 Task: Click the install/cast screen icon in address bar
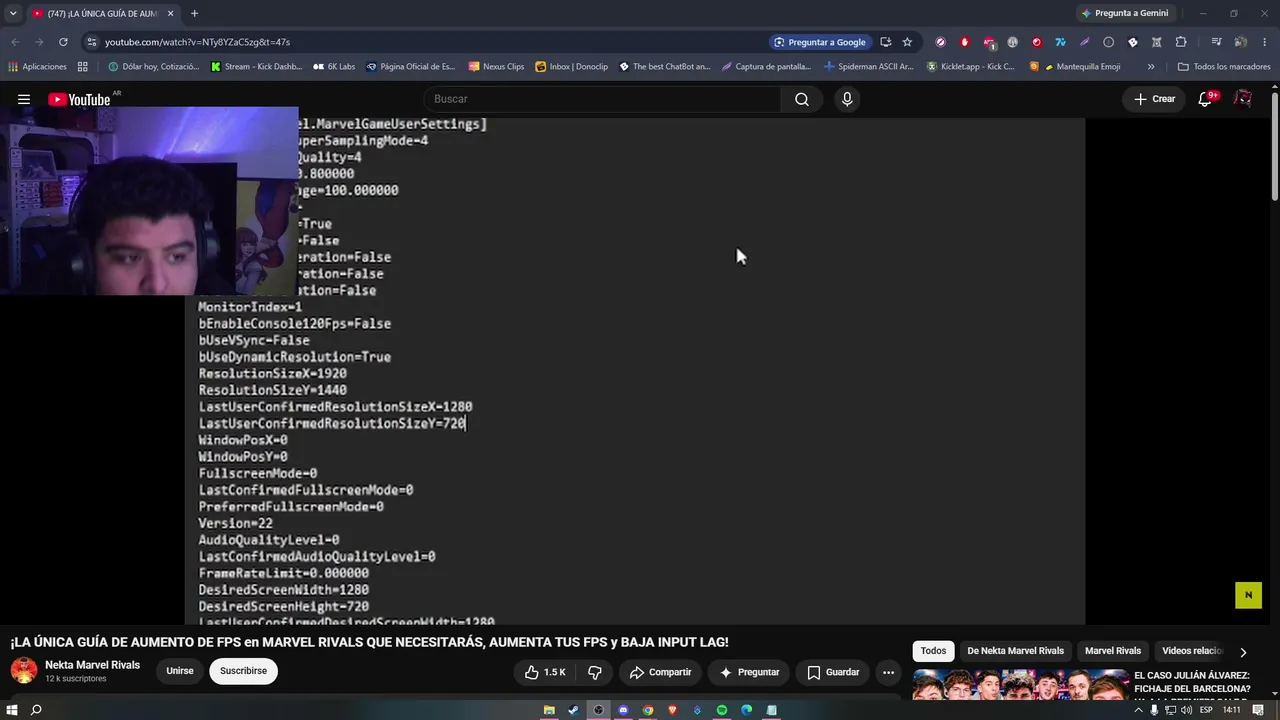(x=885, y=42)
